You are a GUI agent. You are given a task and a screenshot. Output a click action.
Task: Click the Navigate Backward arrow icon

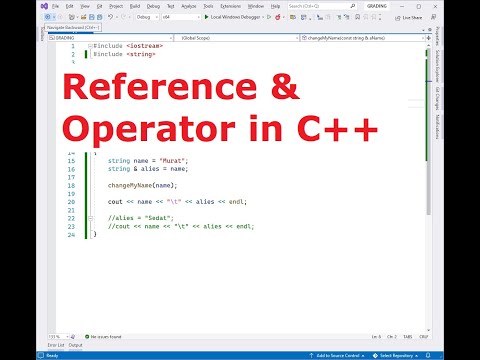point(48,17)
